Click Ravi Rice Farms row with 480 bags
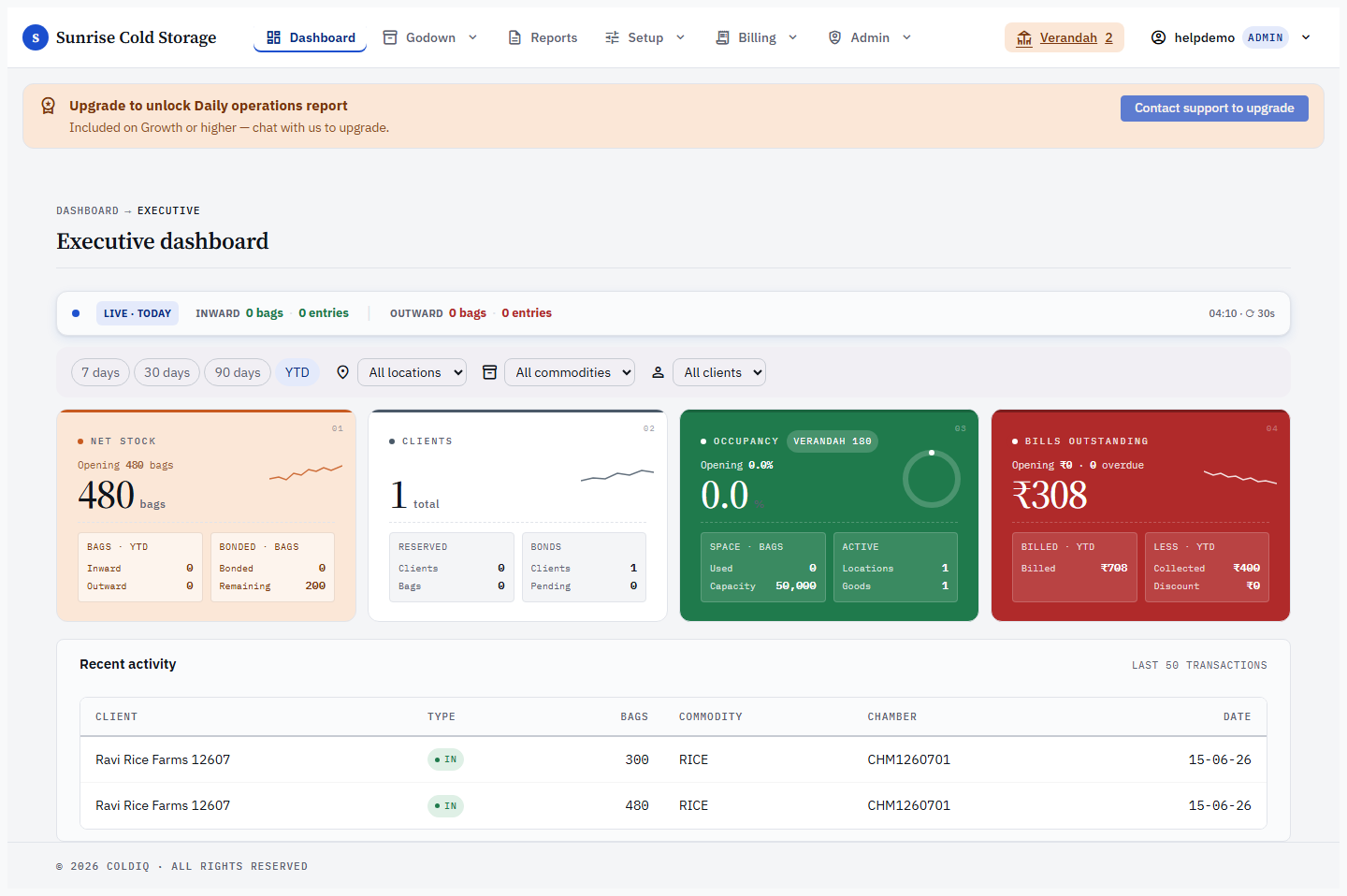The width and height of the screenshot is (1347, 896). pos(673,805)
